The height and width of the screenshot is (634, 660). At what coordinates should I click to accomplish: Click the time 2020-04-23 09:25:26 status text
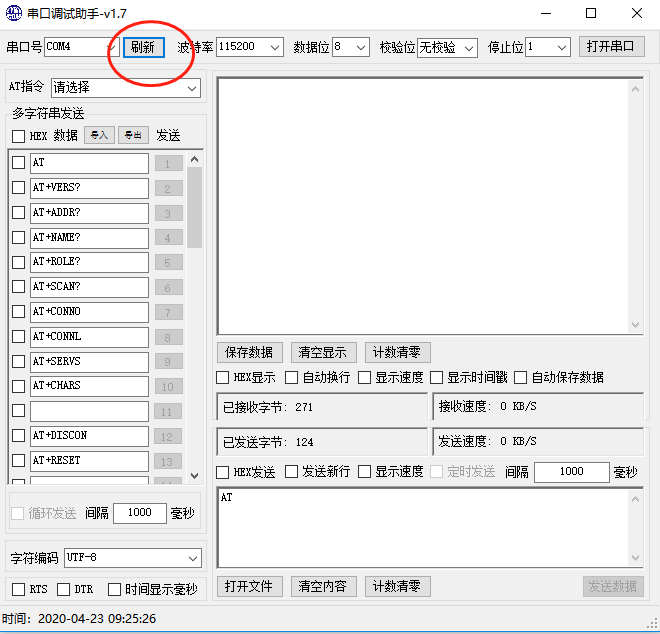79,619
